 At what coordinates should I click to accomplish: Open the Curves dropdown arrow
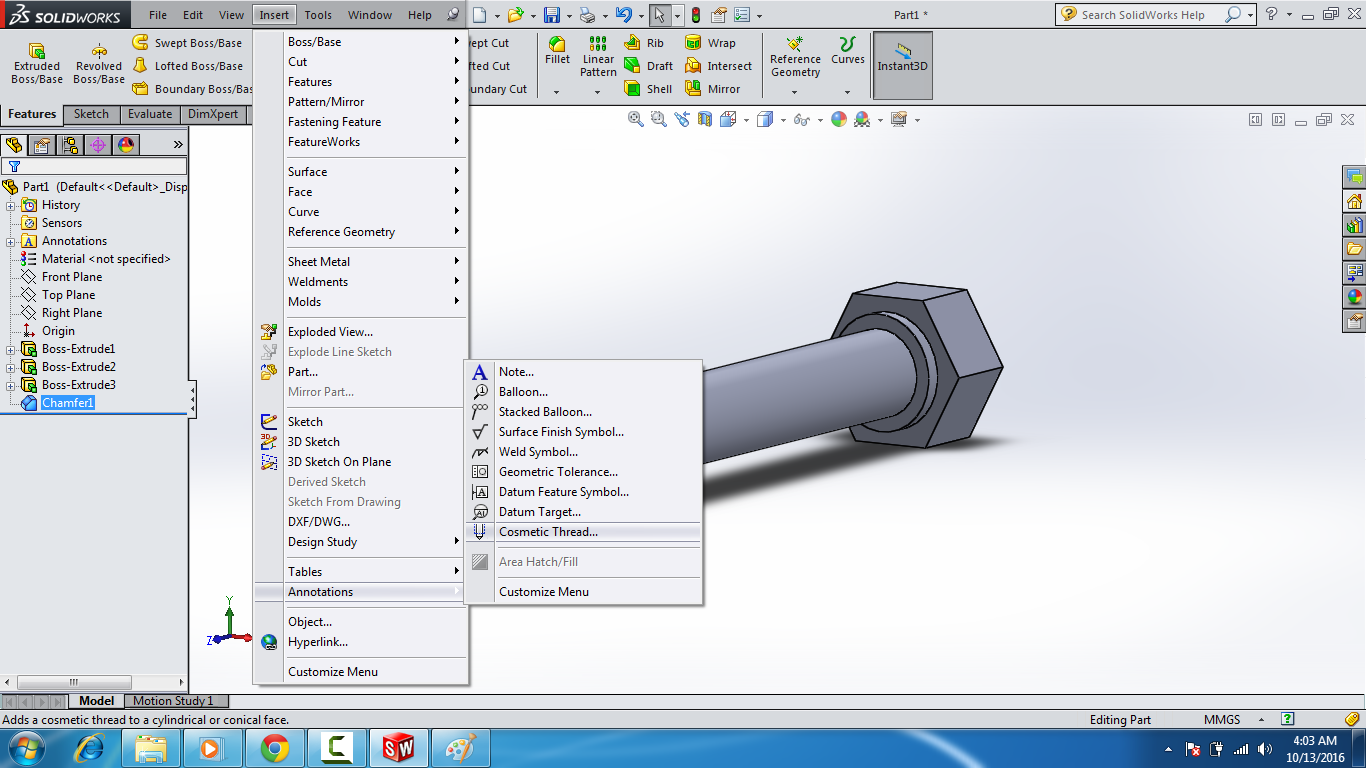848,92
